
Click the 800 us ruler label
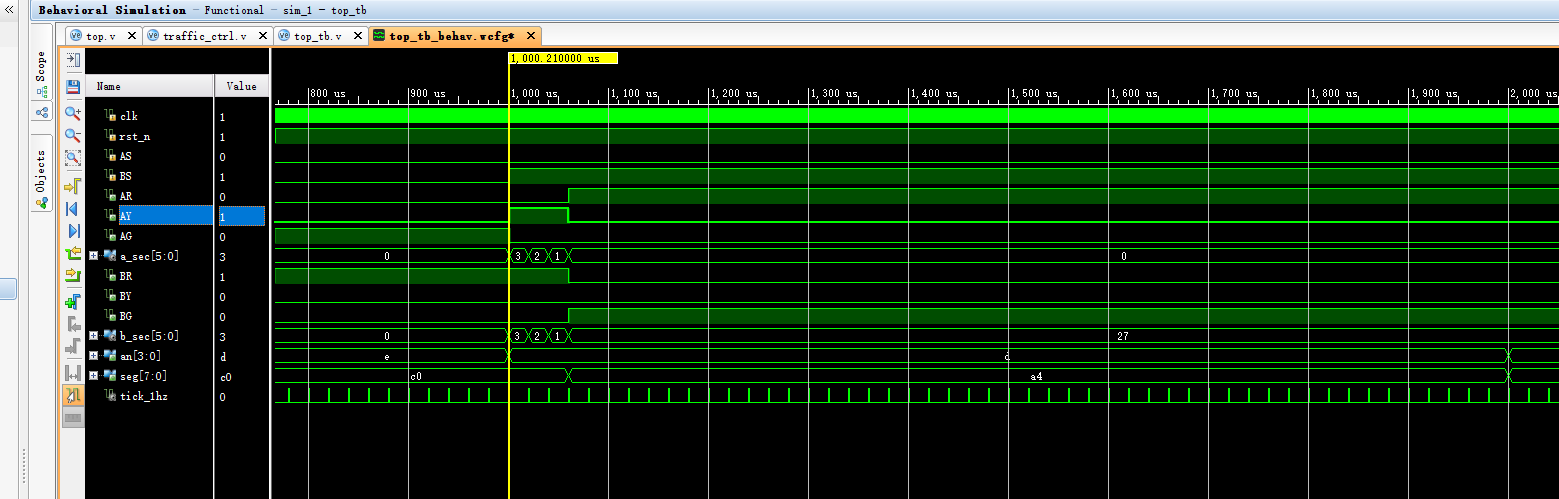click(x=328, y=93)
